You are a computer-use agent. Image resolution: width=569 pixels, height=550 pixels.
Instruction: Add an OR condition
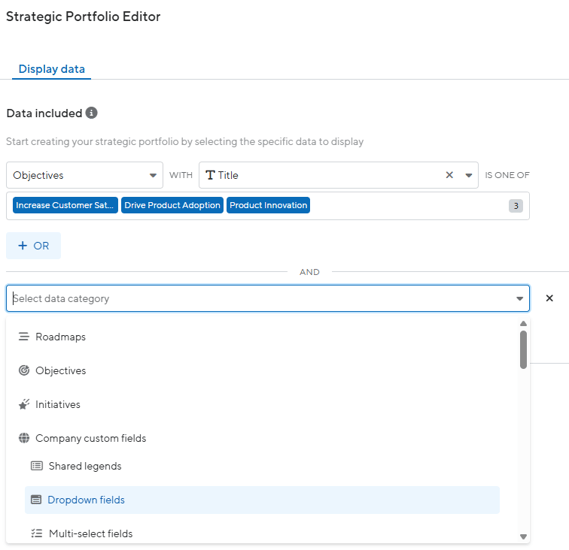click(x=33, y=246)
